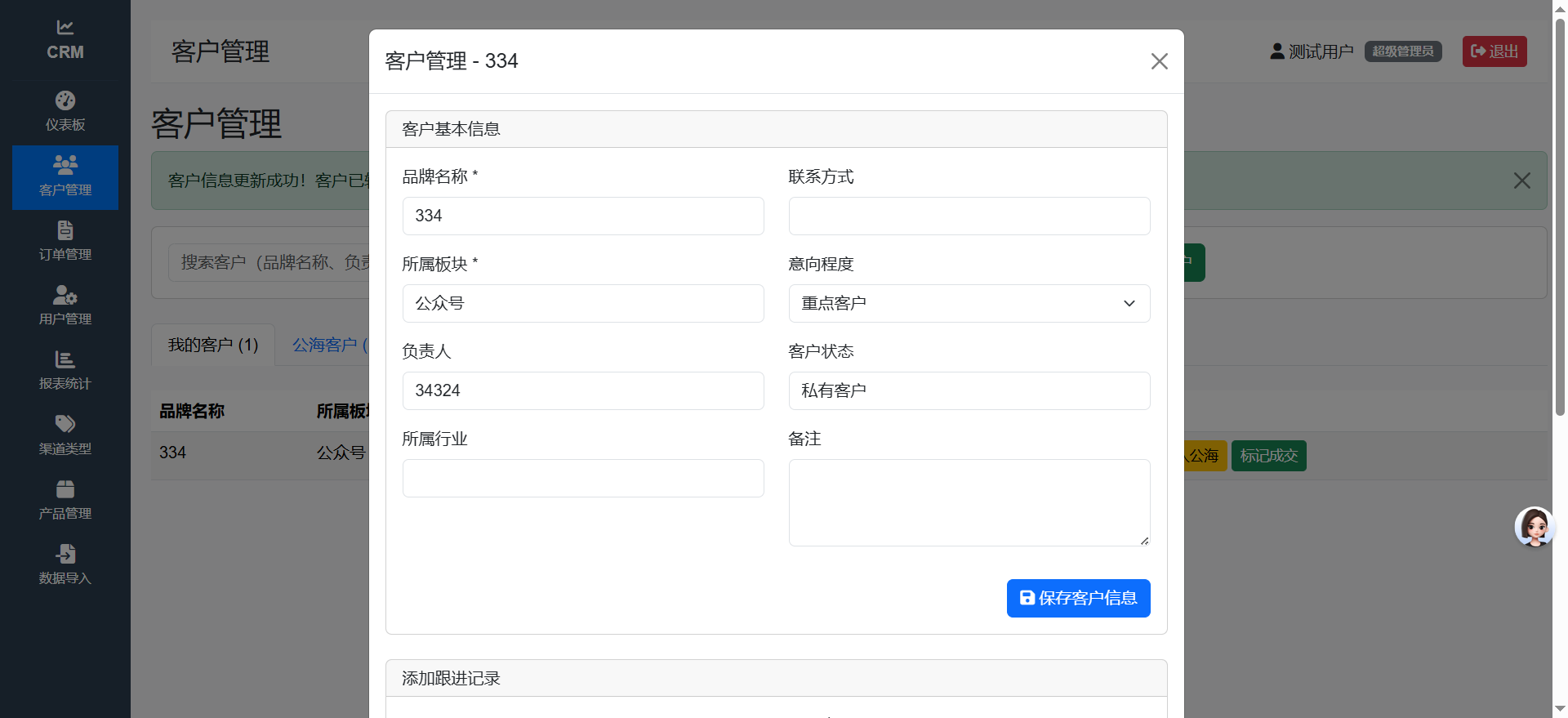
Task: Click the 数据导入 import icon
Action: click(65, 554)
